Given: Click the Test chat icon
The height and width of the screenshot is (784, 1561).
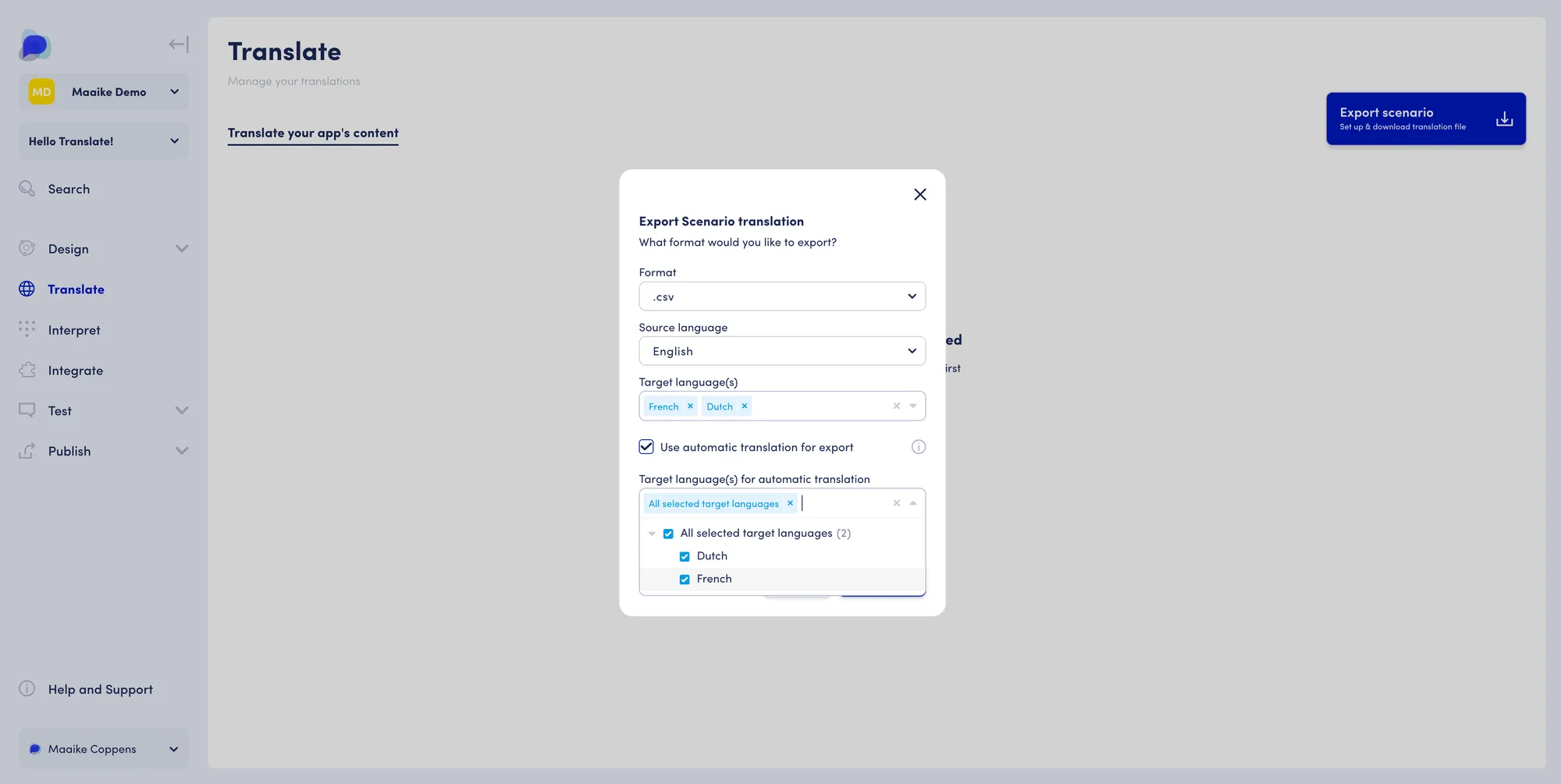Looking at the screenshot, I should point(27,410).
